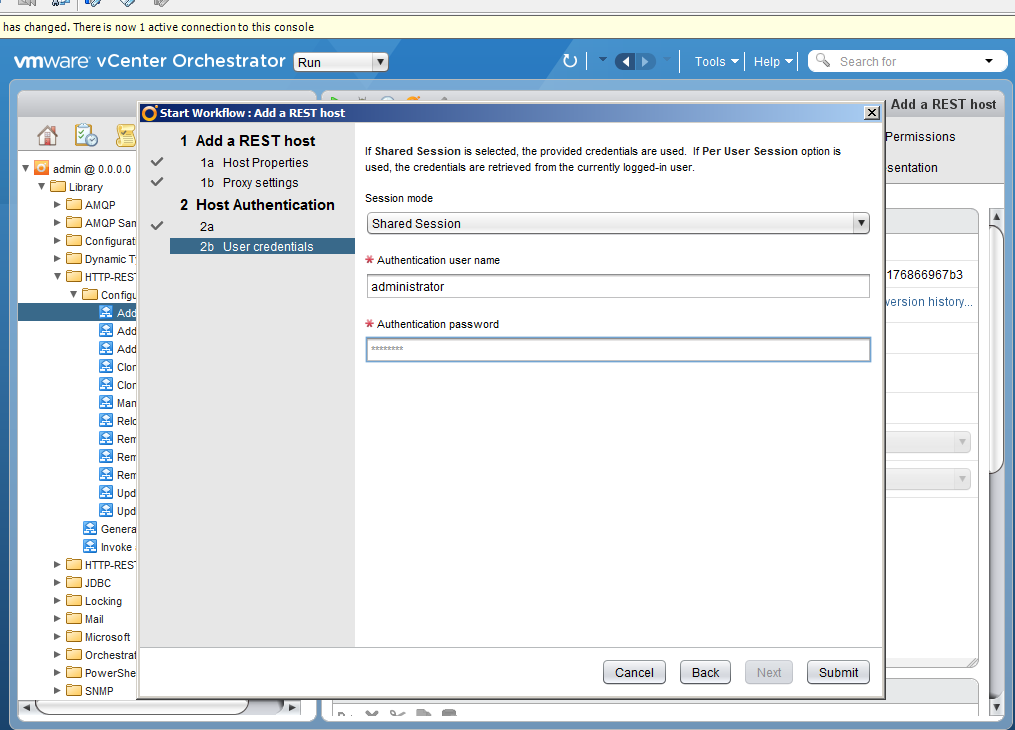Select the AMQP Samples folder
This screenshot has height=730, width=1015.
101,223
